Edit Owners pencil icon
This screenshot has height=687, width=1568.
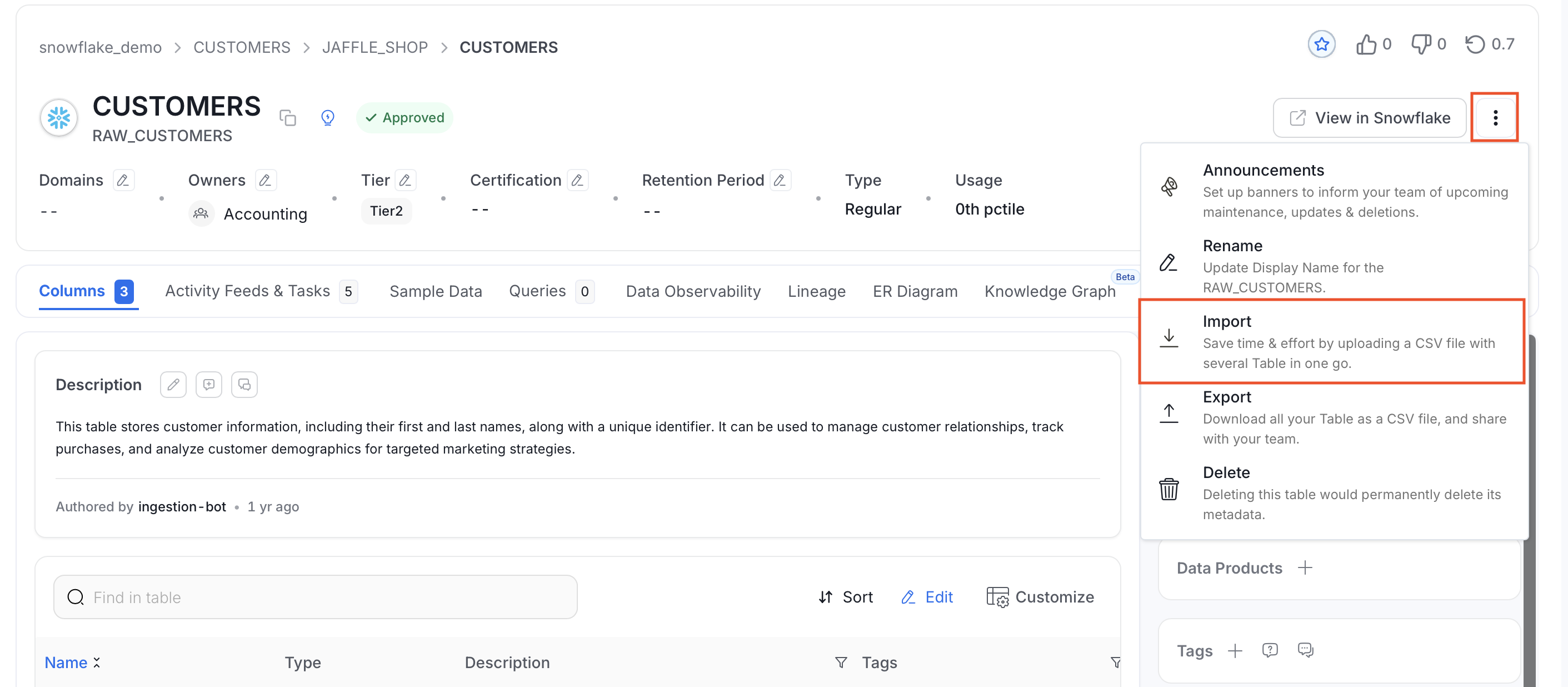266,180
